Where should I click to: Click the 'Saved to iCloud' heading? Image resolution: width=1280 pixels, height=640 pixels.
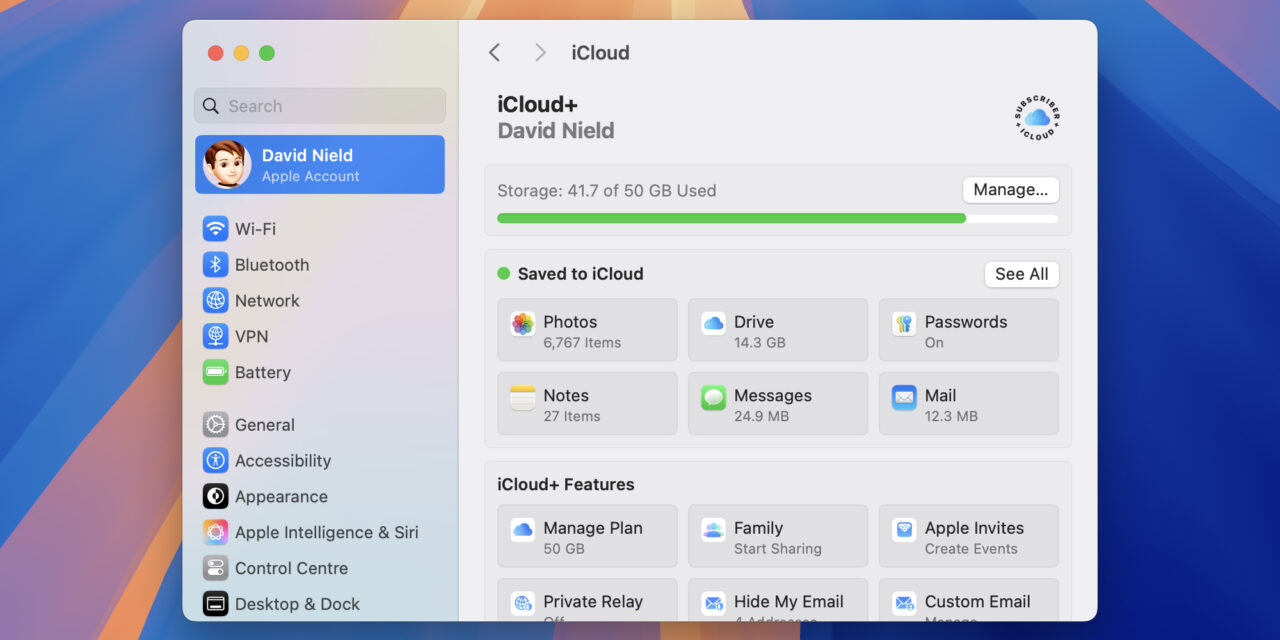(x=580, y=274)
